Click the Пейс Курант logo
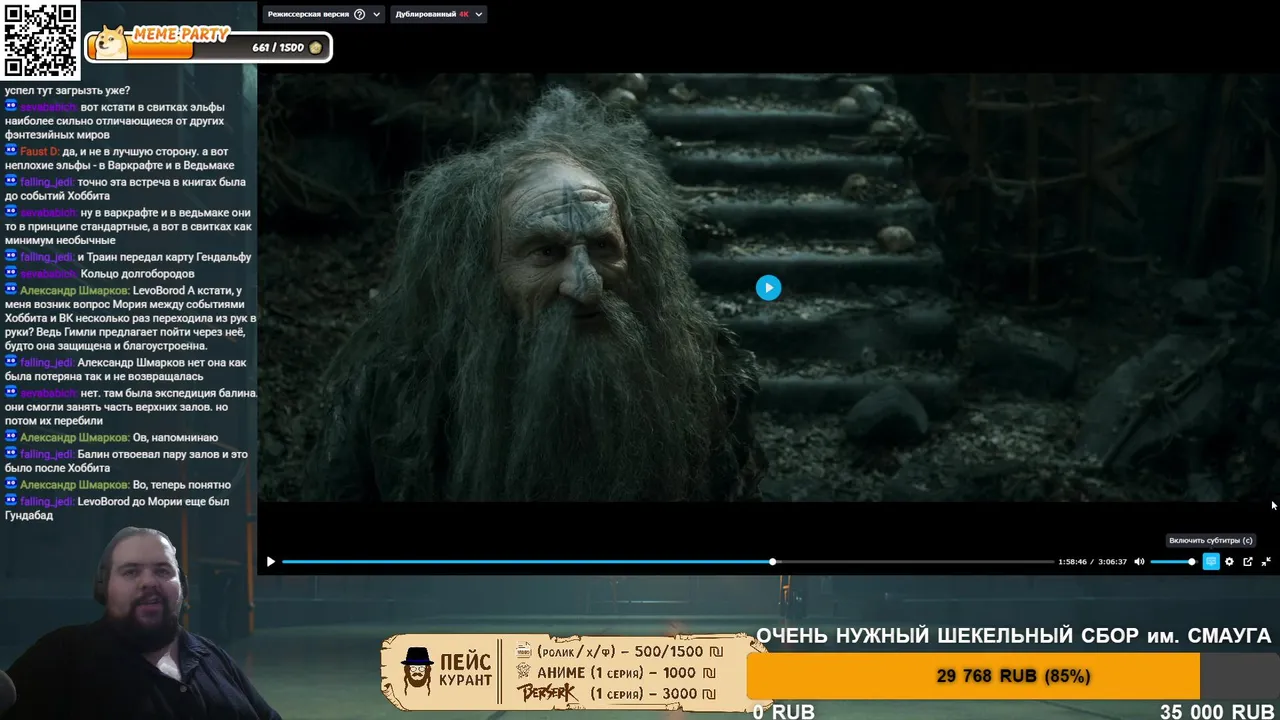 click(x=446, y=671)
